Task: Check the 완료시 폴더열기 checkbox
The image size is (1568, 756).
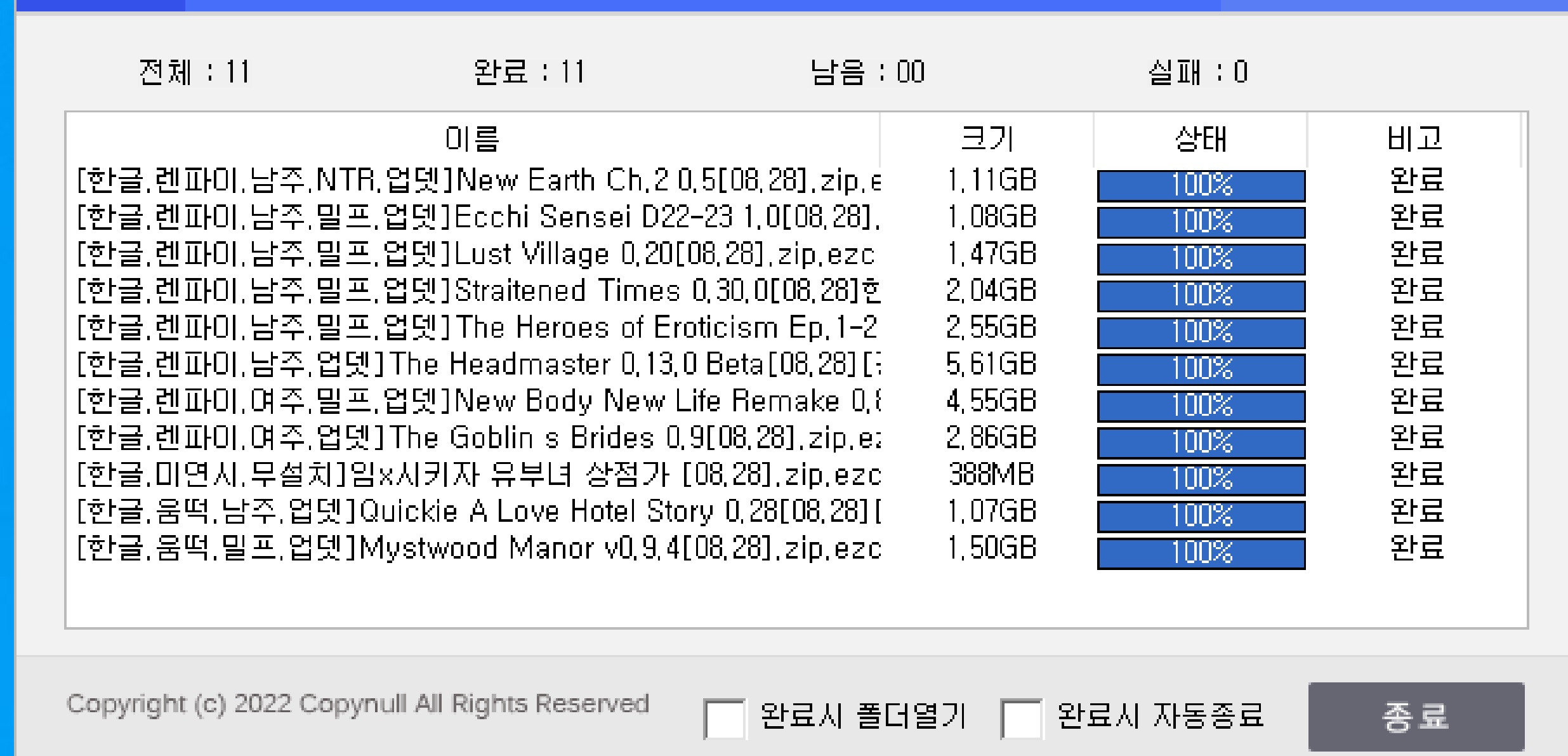Action: pyautogui.click(x=724, y=718)
